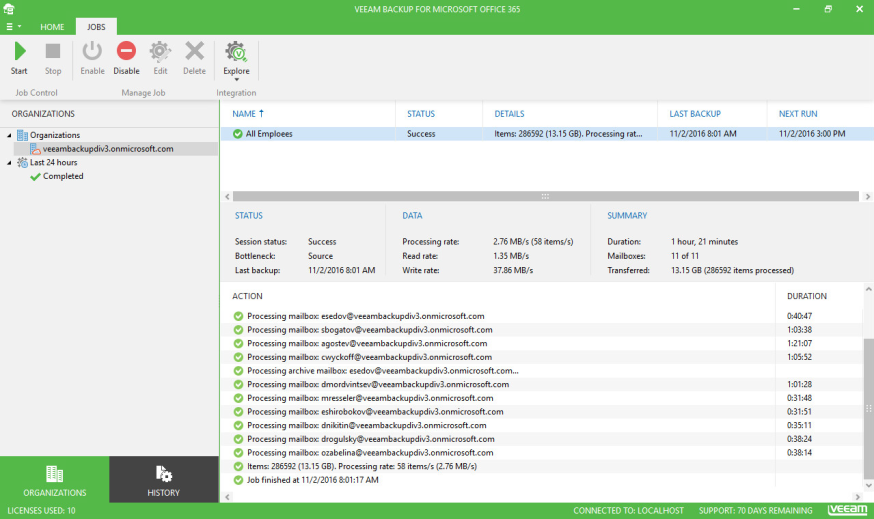Click the ORGANIZATIONS building icon
874x519 pixels.
coord(55,474)
